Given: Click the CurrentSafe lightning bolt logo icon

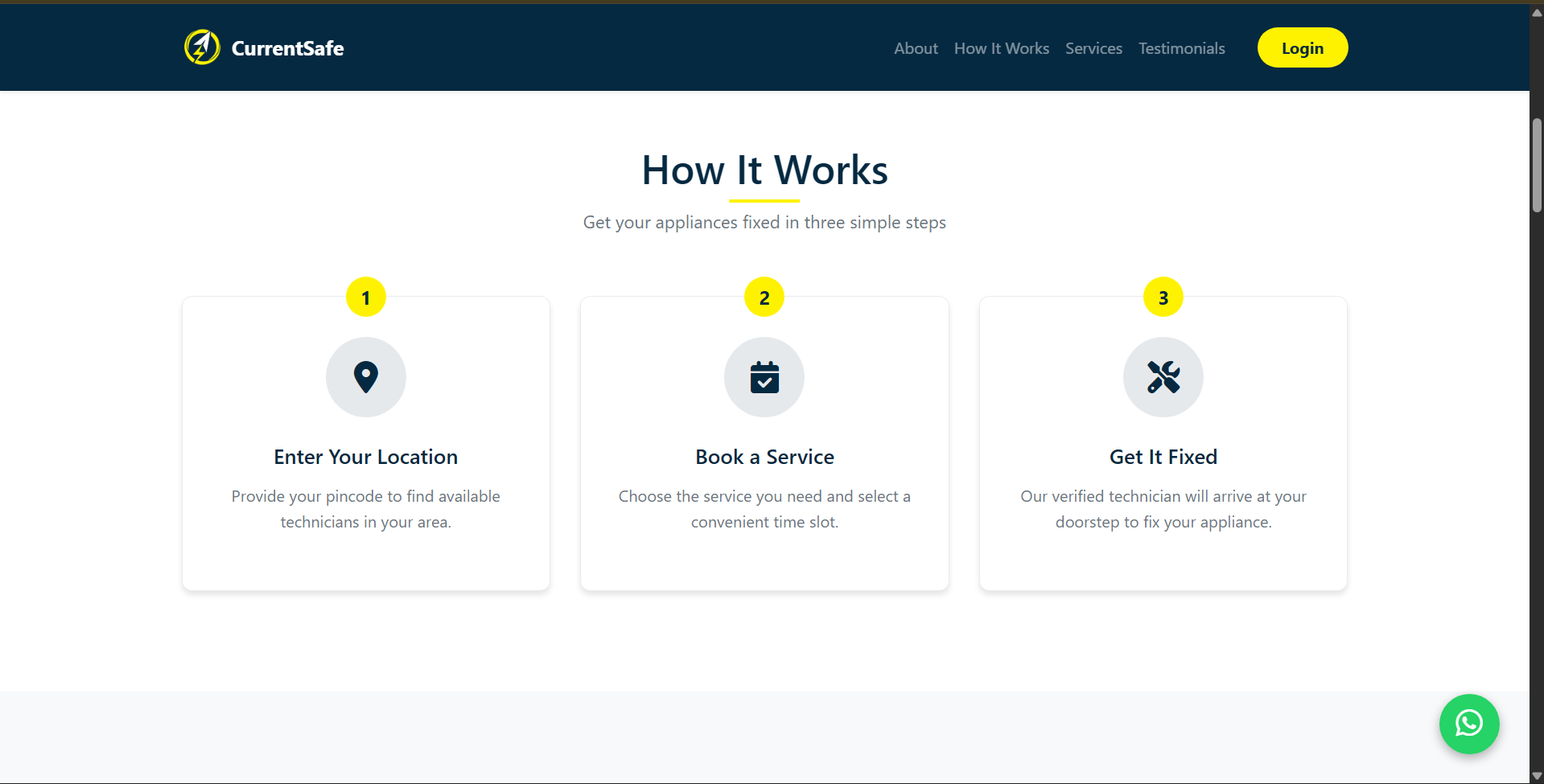Looking at the screenshot, I should (x=201, y=47).
